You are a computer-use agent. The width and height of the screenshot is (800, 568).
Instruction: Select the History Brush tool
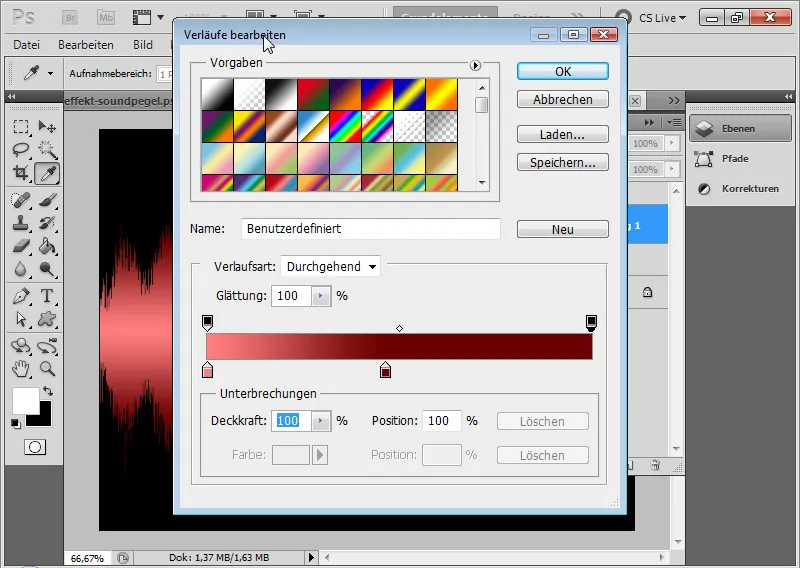[x=47, y=223]
